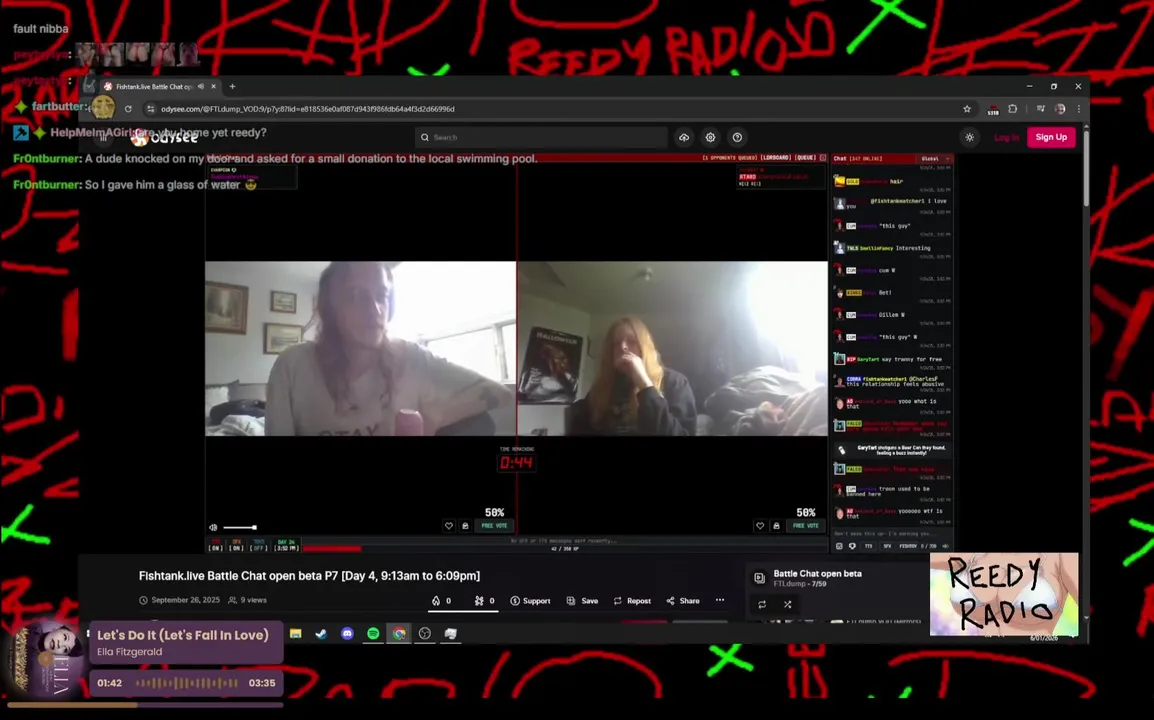Open the Battle Chat open beta playlist

tap(818, 573)
